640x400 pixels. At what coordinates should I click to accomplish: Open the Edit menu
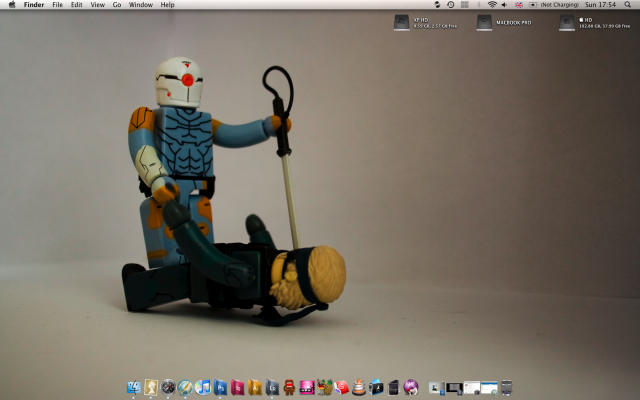coord(76,4)
